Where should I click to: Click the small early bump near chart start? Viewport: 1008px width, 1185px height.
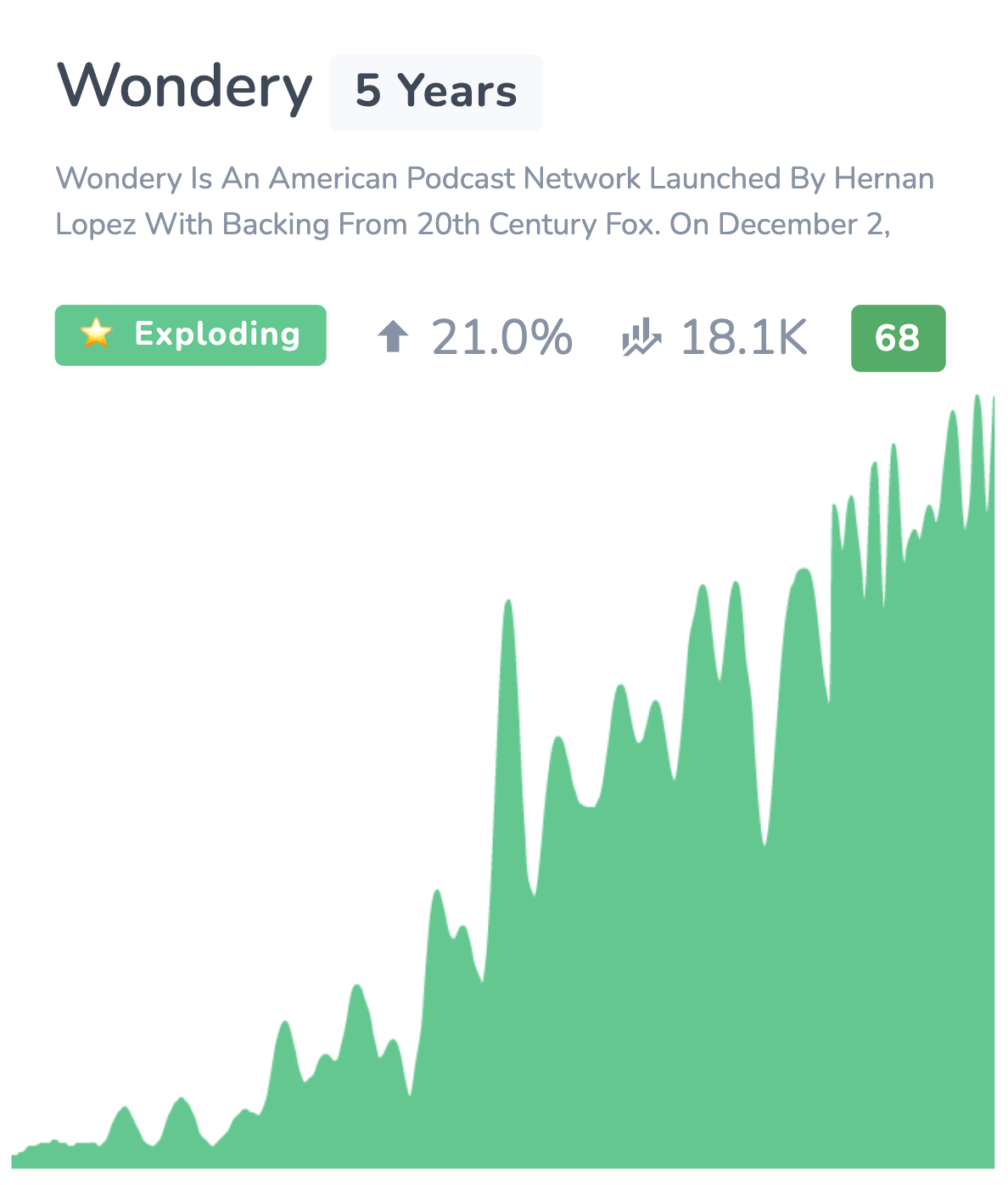point(125,1111)
